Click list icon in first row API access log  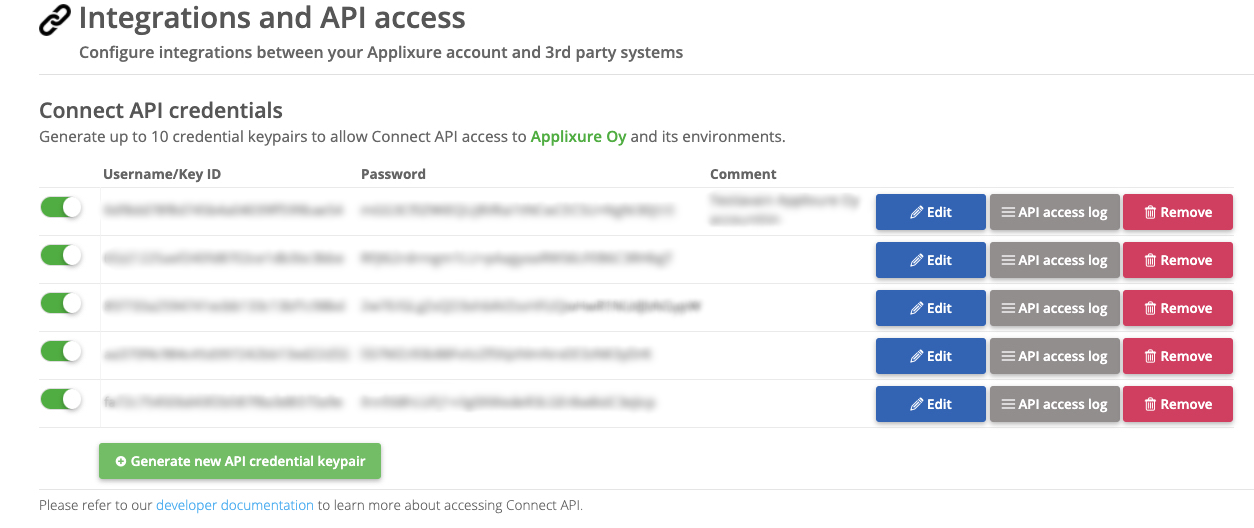(x=1008, y=212)
